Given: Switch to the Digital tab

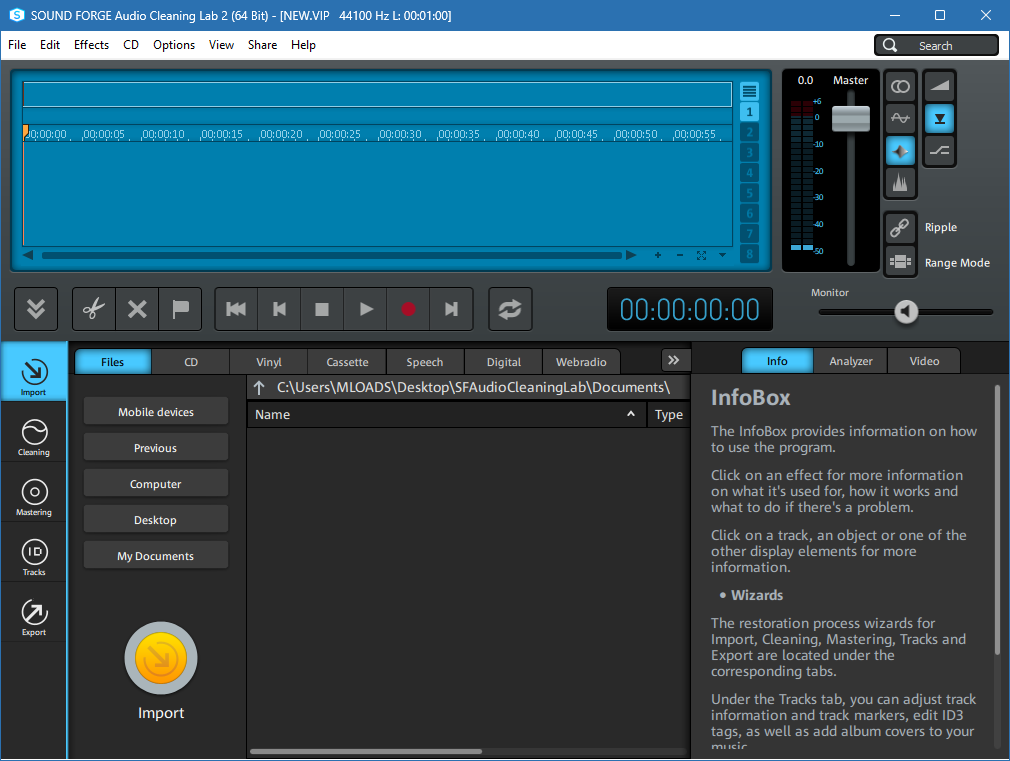Looking at the screenshot, I should pyautogui.click(x=504, y=361).
